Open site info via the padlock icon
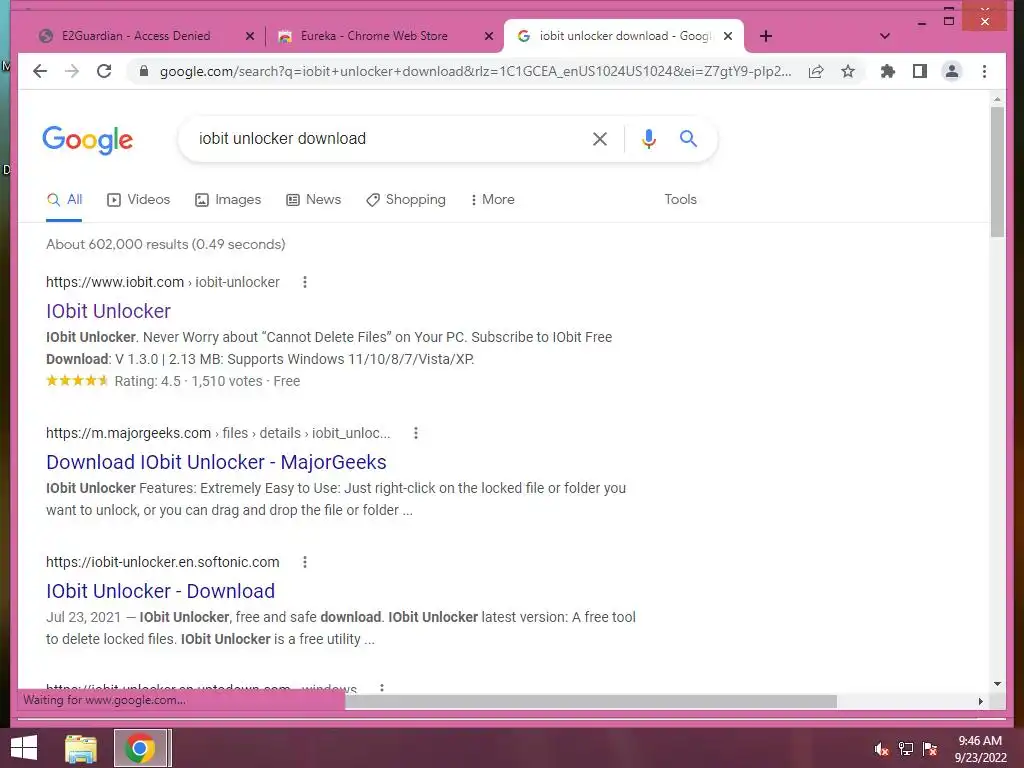The width and height of the screenshot is (1024, 768). (x=144, y=71)
